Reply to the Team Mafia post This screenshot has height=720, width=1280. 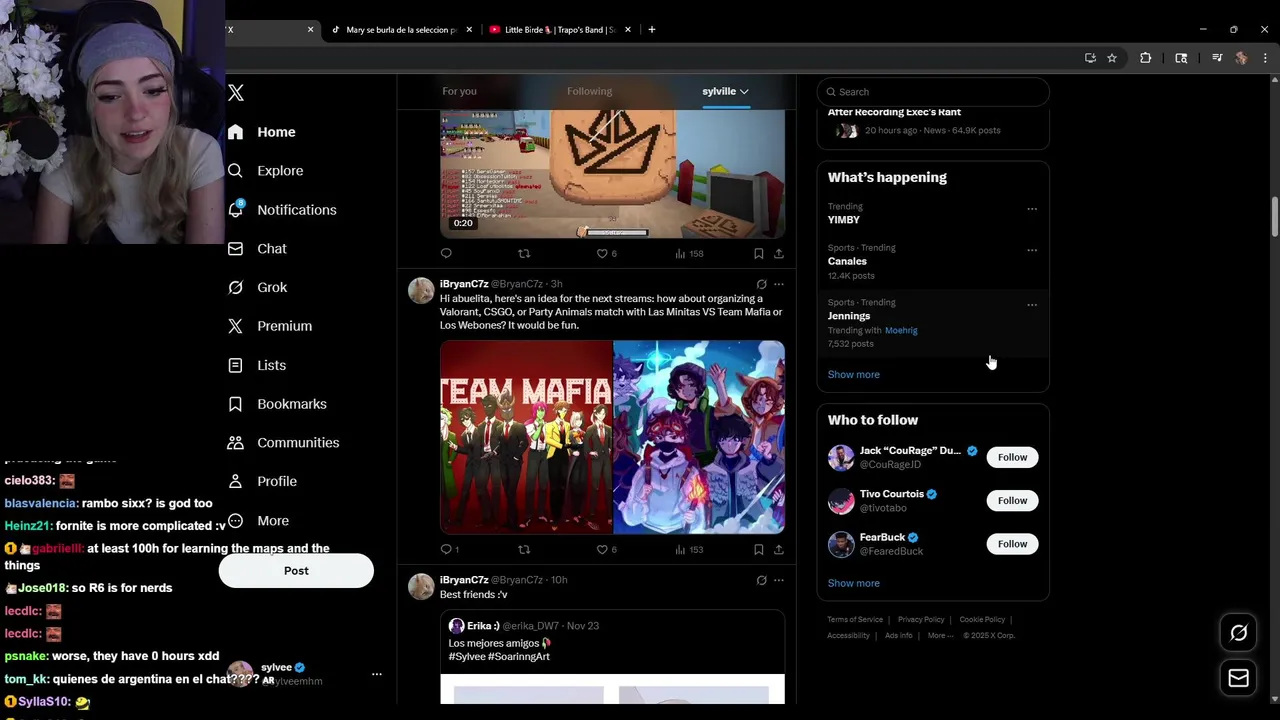pos(450,549)
